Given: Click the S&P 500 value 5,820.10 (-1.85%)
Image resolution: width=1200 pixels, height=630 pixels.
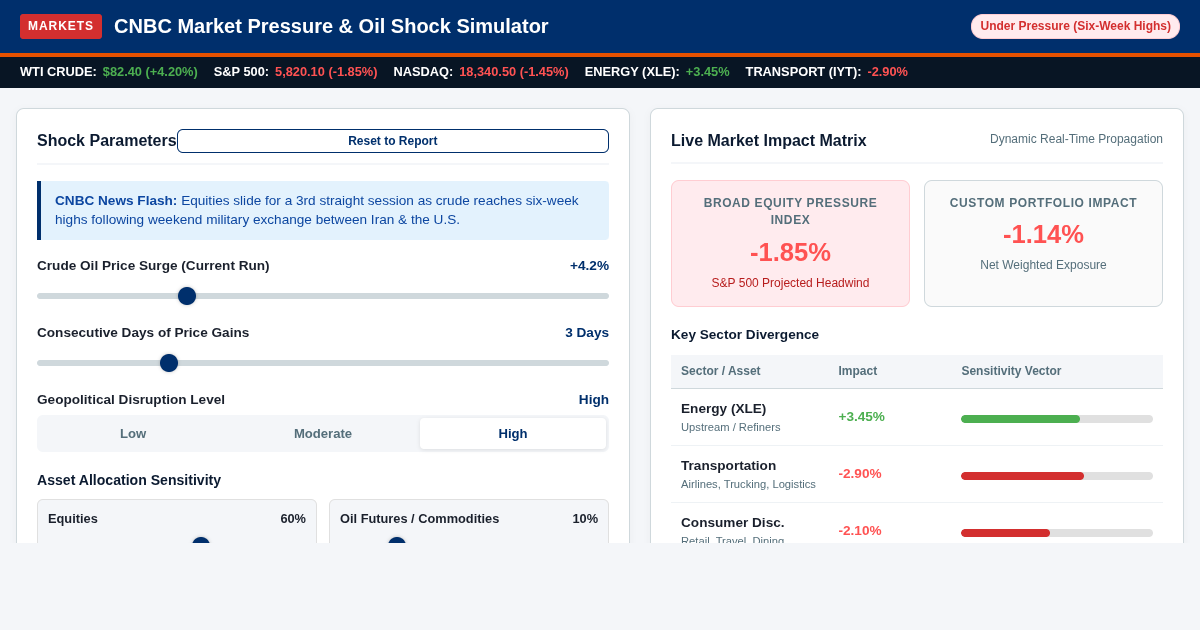Looking at the screenshot, I should click(326, 72).
